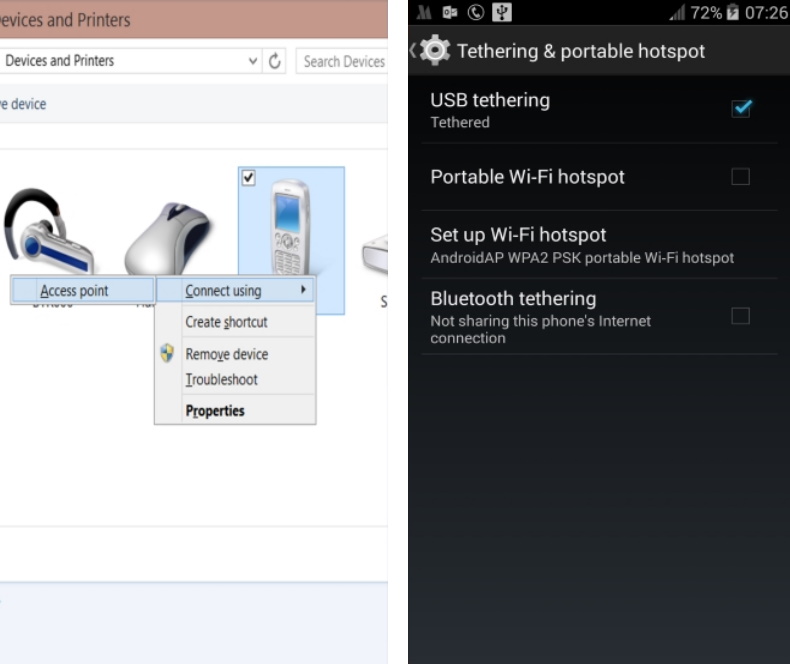Screen dimensions: 790x664
Task: Enable the Portable Wi-Fi hotspot checkbox
Action: tap(740, 177)
